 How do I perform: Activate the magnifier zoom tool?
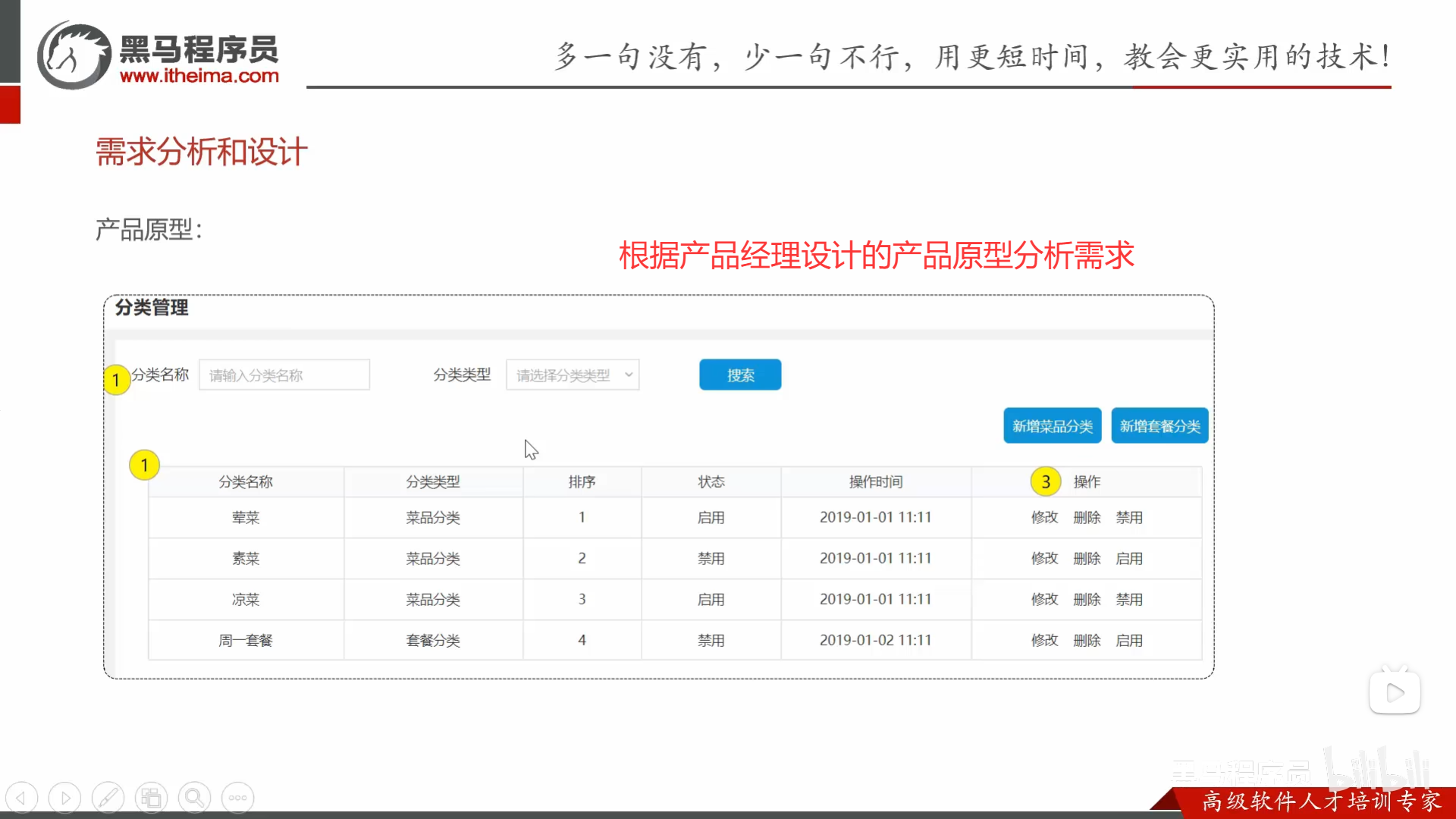click(194, 797)
